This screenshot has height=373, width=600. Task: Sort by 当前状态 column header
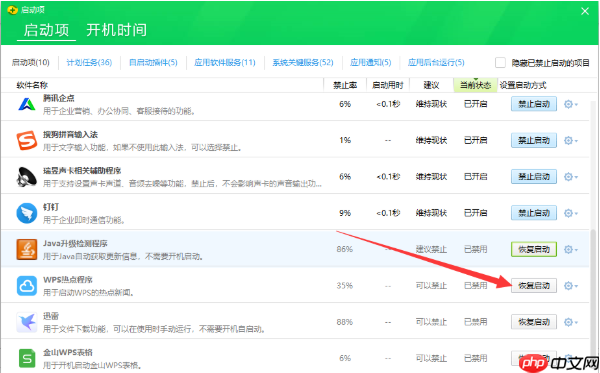pos(475,85)
